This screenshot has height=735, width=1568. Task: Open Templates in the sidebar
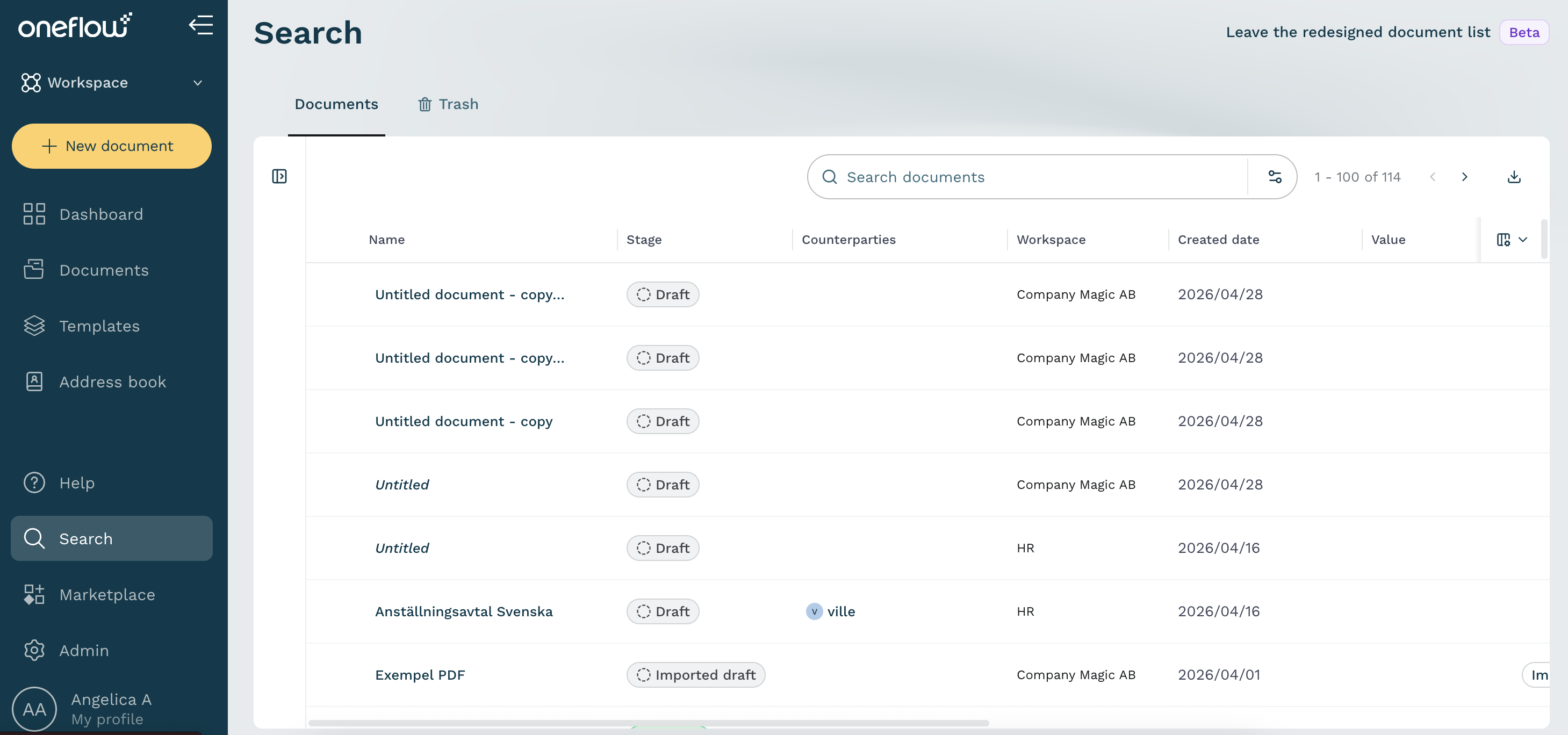(112, 326)
